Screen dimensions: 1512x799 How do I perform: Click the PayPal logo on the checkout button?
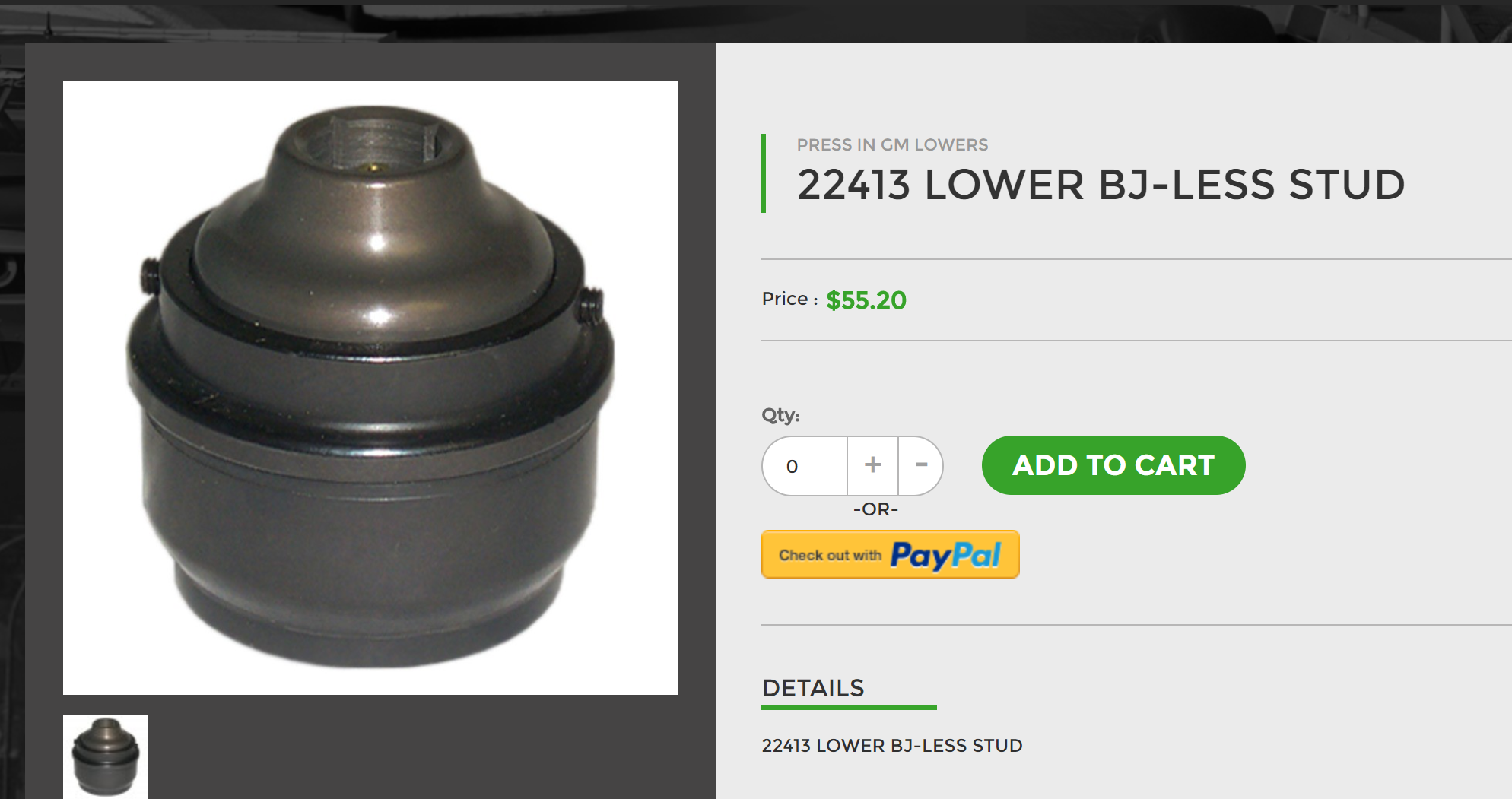[x=945, y=556]
